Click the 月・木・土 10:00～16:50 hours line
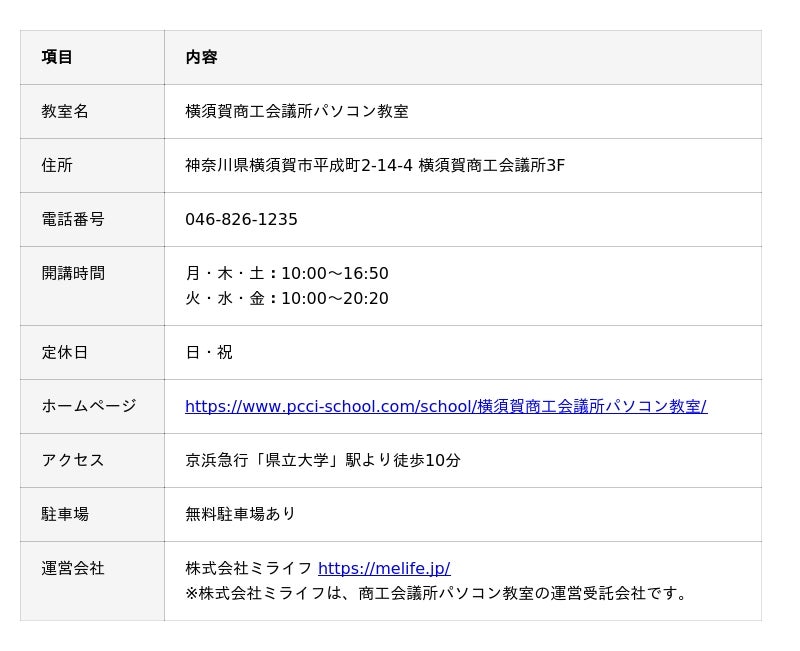Image resolution: width=800 pixels, height=651 pixels. point(286,273)
